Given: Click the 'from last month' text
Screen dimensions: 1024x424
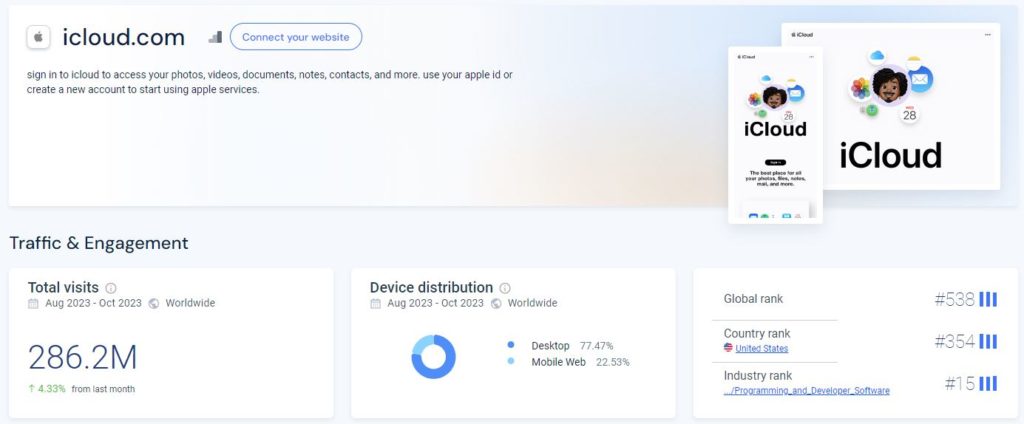Looking at the screenshot, I should point(103,389).
